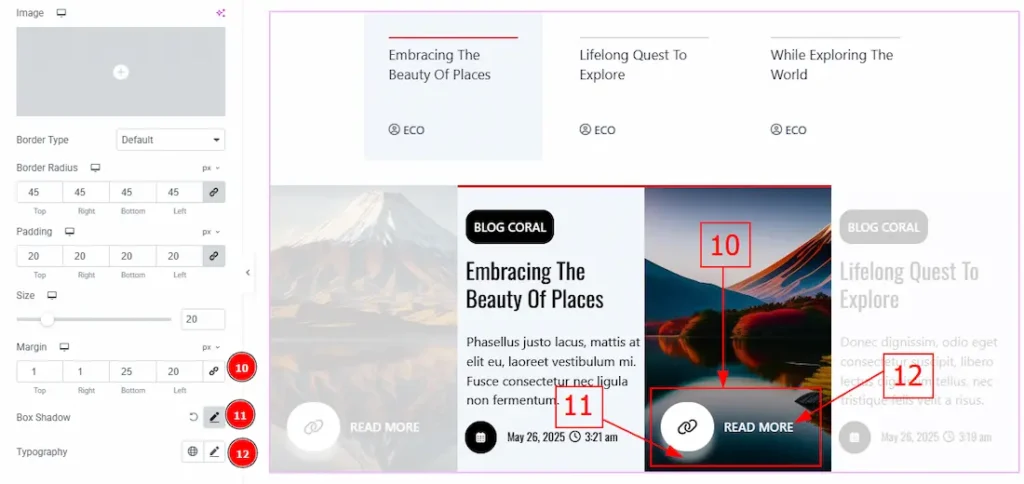
Task: Click the Typography edit pencil icon
Action: coord(213,452)
